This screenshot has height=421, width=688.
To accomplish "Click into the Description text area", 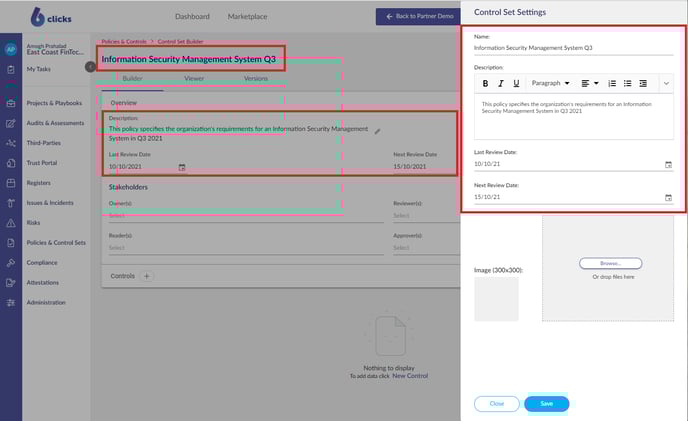I will click(574, 117).
